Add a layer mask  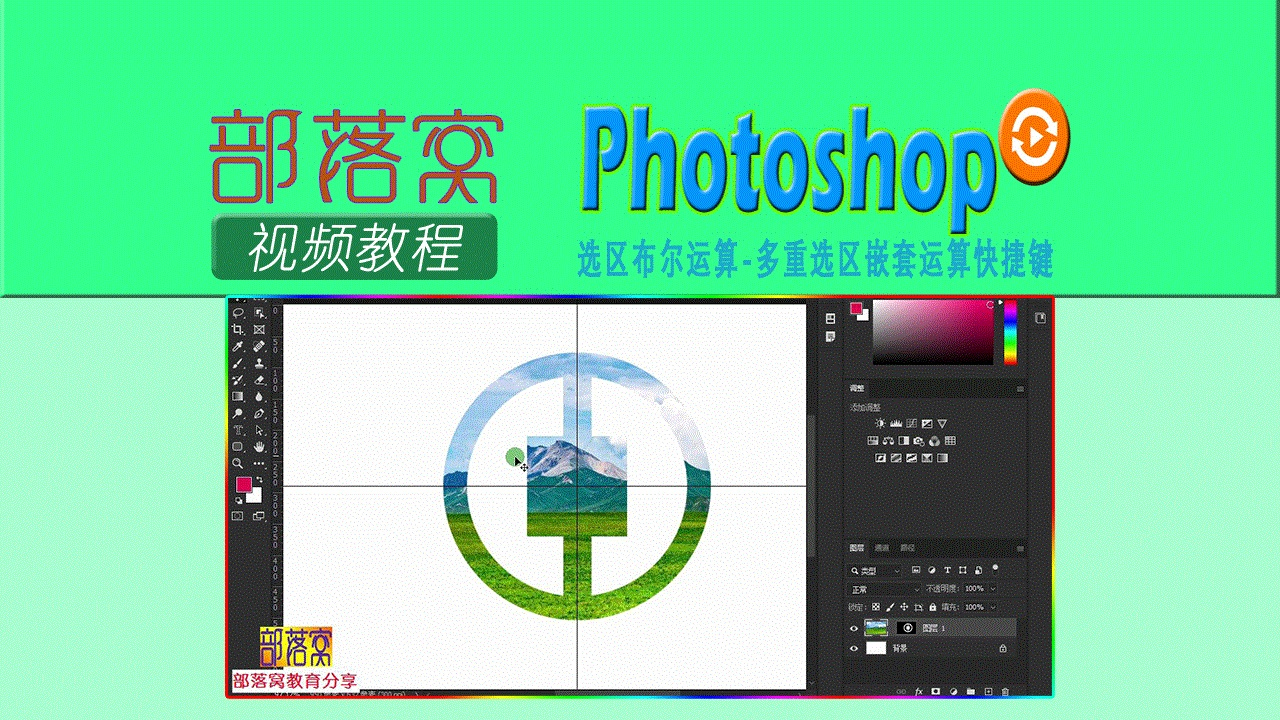pyautogui.click(x=935, y=691)
